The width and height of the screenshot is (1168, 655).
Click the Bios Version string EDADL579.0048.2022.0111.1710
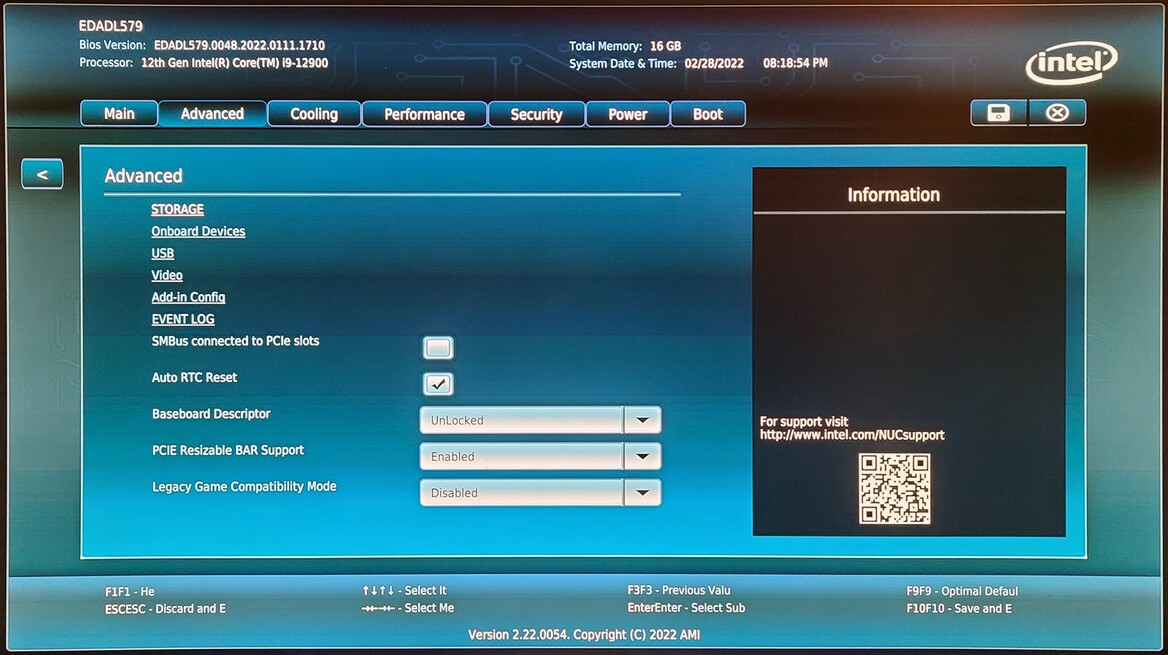[239, 45]
